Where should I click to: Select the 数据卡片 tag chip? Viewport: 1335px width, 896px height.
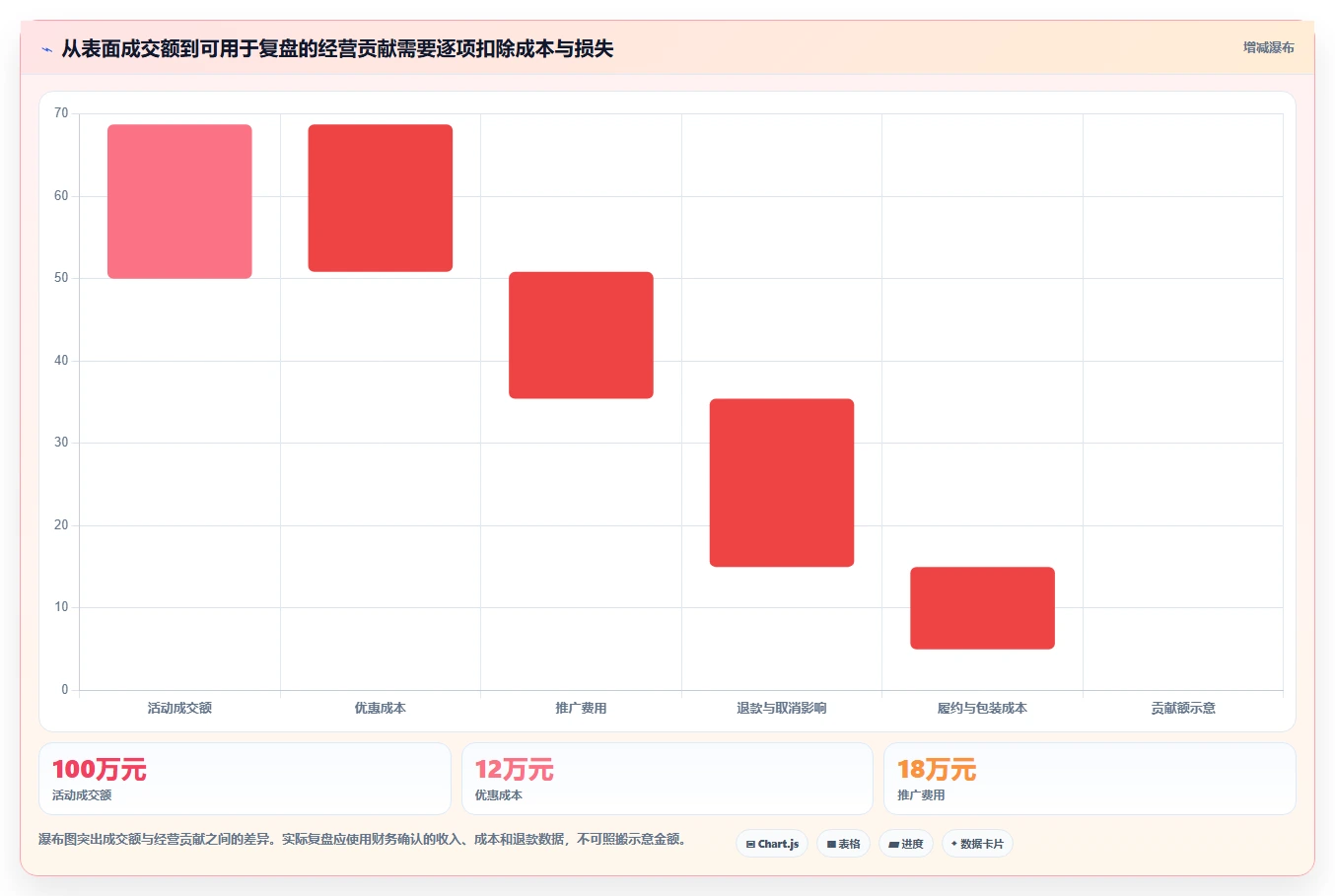point(977,844)
